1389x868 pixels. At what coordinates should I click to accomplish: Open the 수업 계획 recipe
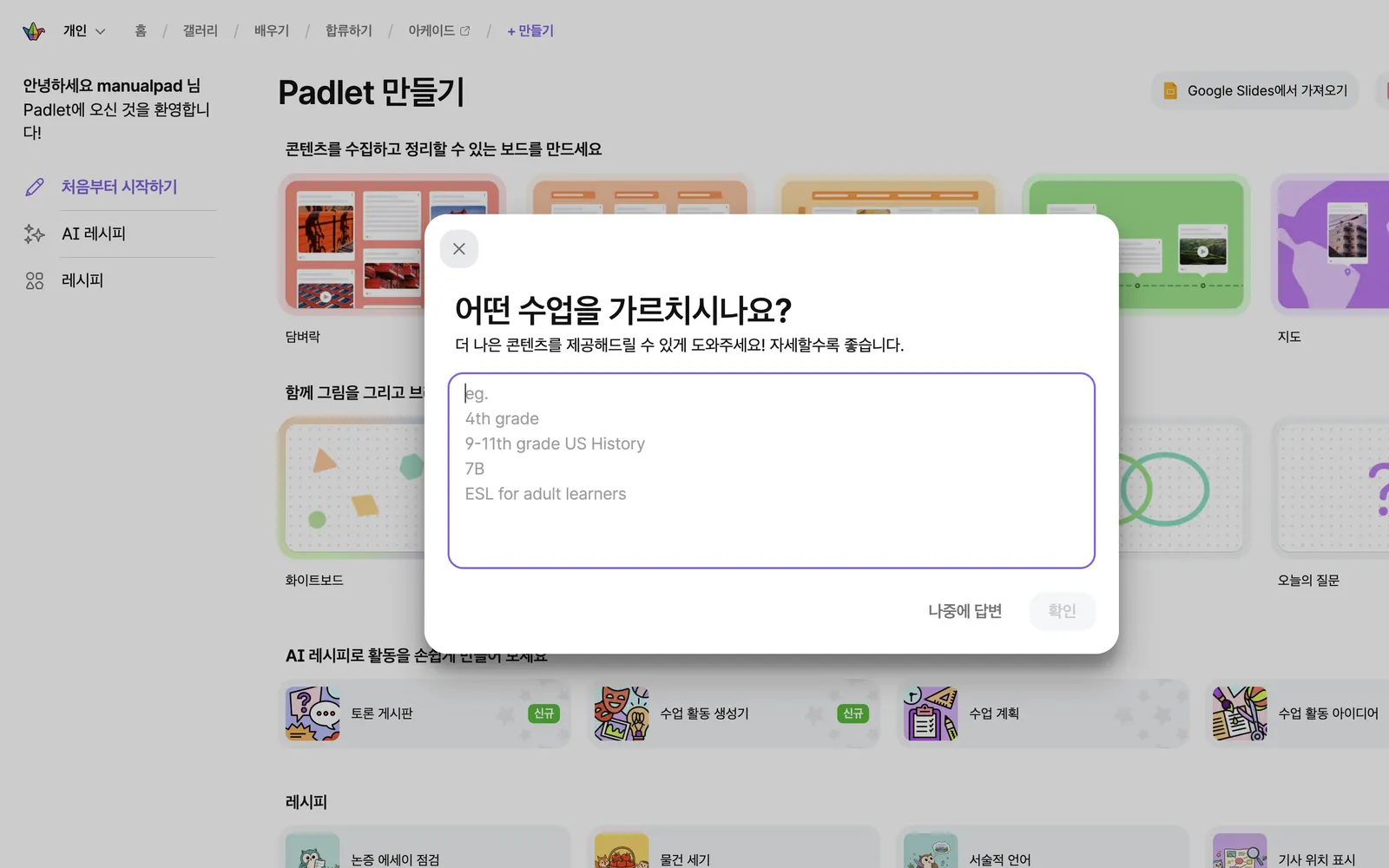(x=1043, y=713)
